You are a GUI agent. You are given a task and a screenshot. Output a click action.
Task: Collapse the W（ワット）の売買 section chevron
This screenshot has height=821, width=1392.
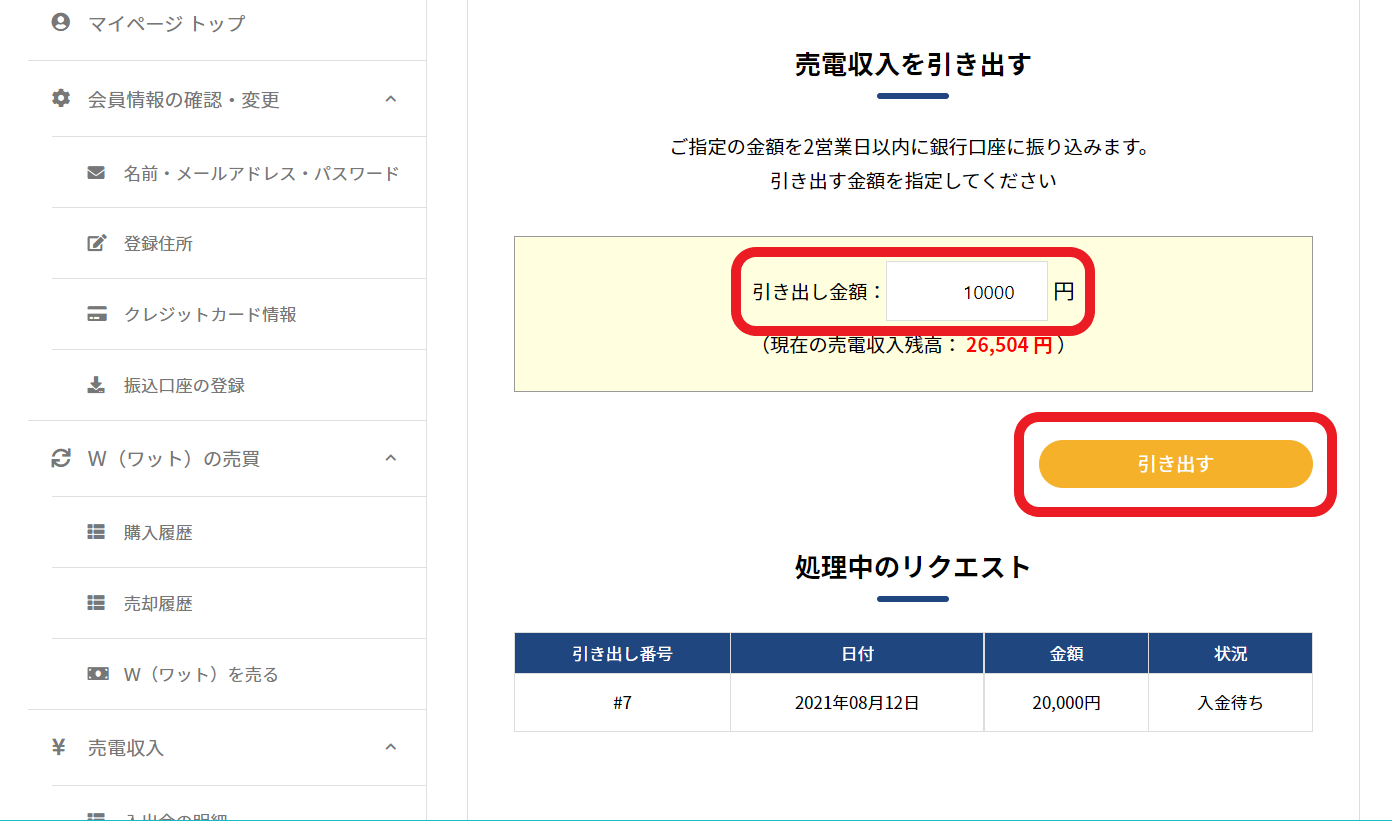pyautogui.click(x=391, y=458)
